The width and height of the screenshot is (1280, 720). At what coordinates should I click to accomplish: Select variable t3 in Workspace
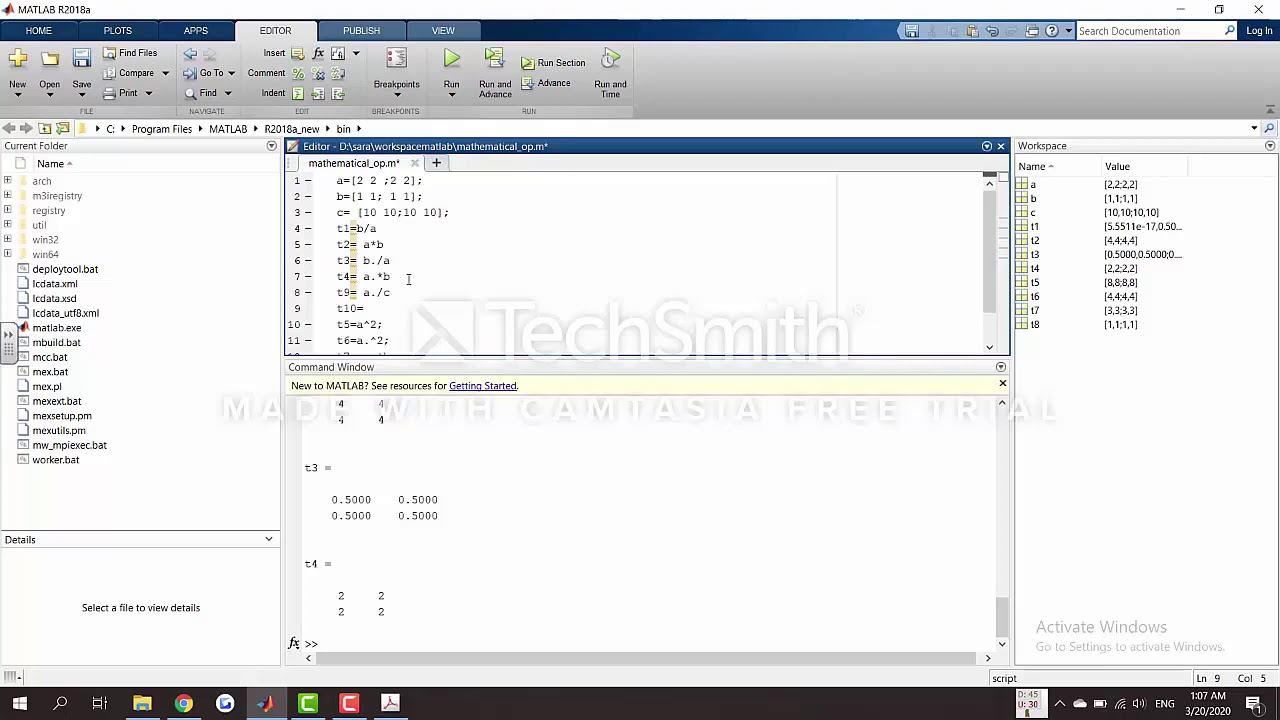(1035, 255)
